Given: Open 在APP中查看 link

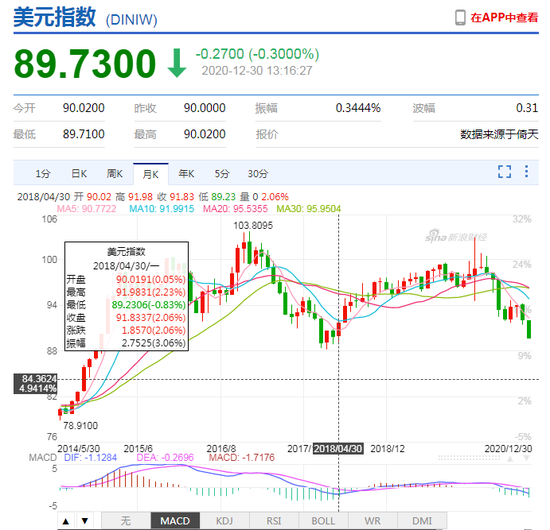Looking at the screenshot, I should [504, 18].
